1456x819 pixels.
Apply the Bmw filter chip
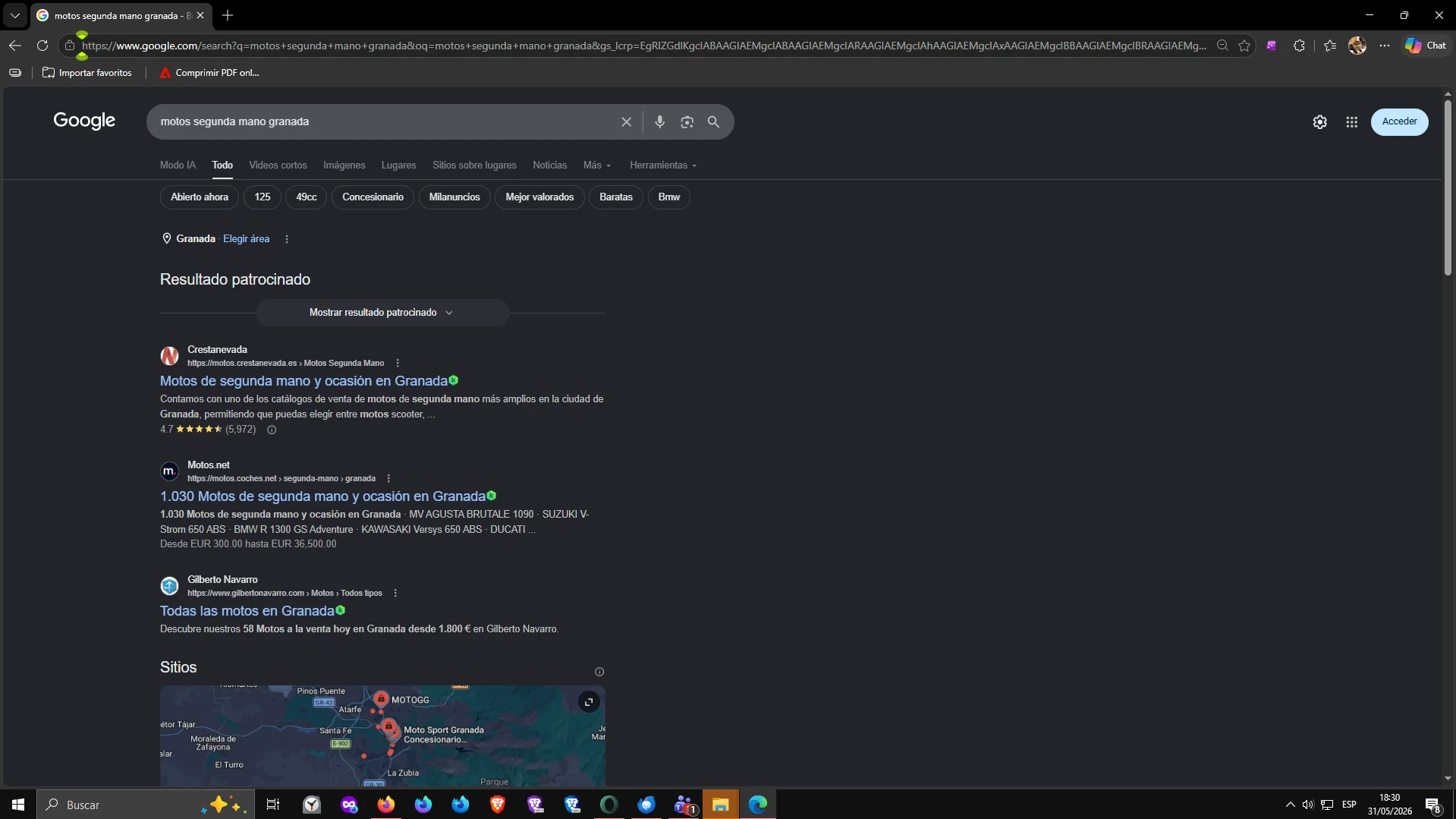click(x=669, y=197)
